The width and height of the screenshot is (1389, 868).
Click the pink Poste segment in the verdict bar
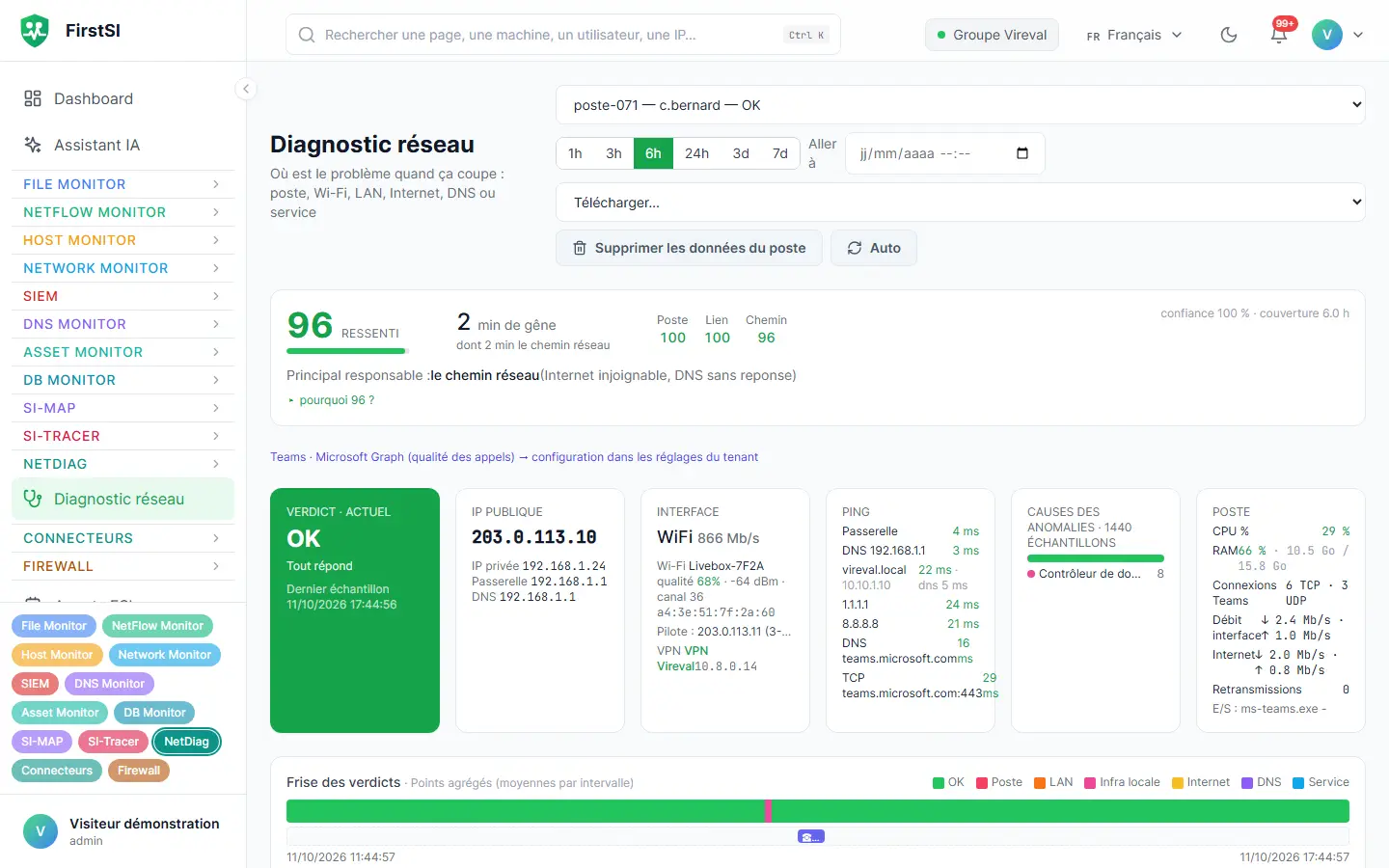768,811
